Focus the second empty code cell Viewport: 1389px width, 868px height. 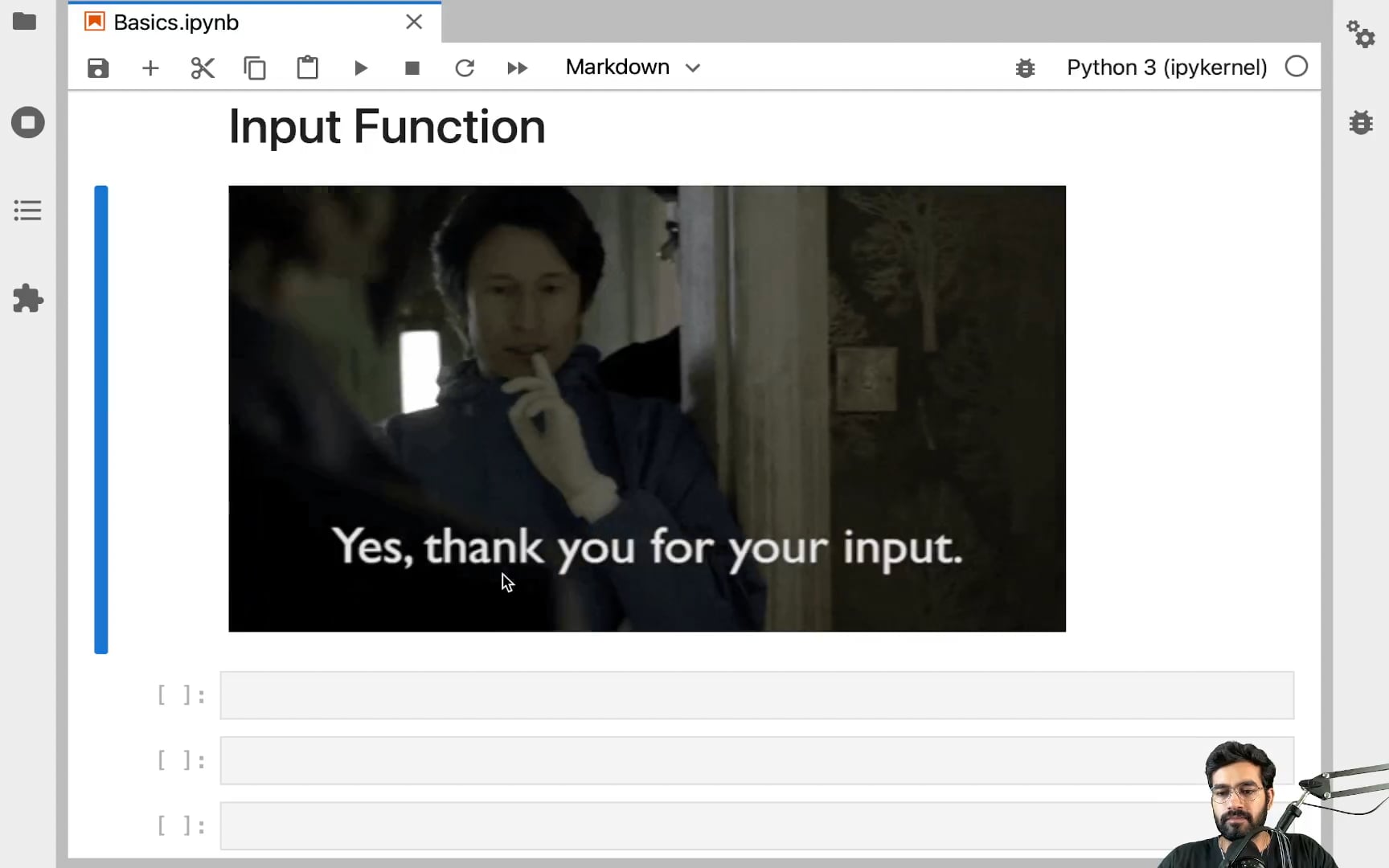[x=757, y=760]
